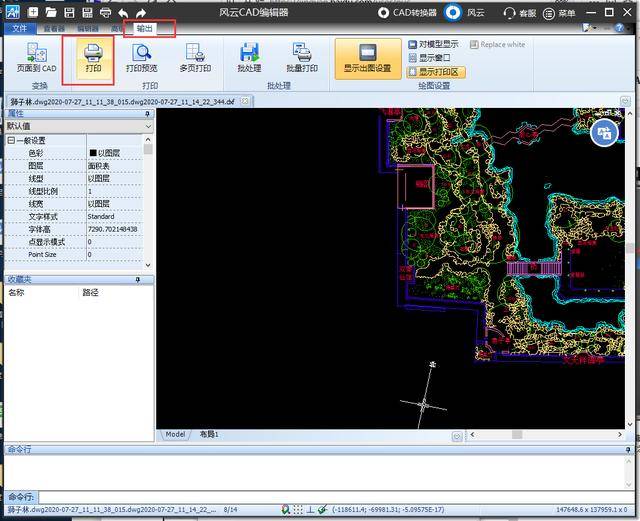
Task: Click the undo arrow in title bar
Action: 123,13
